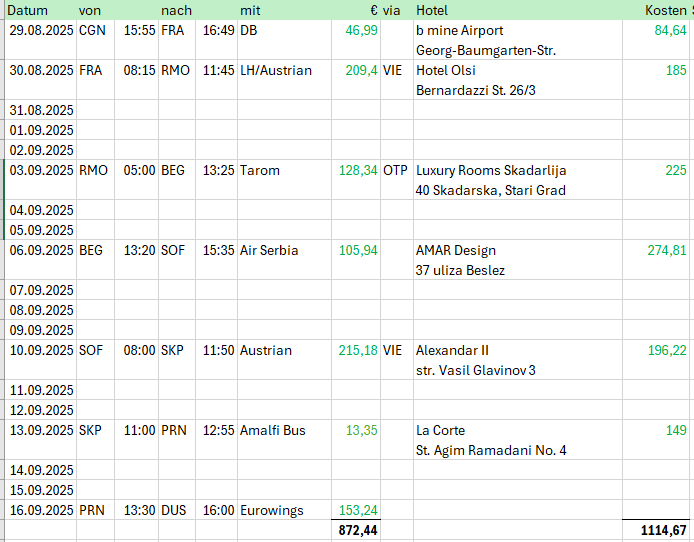Select the Kosten header cell
Viewport: 694px width, 542px height.
(658, 10)
